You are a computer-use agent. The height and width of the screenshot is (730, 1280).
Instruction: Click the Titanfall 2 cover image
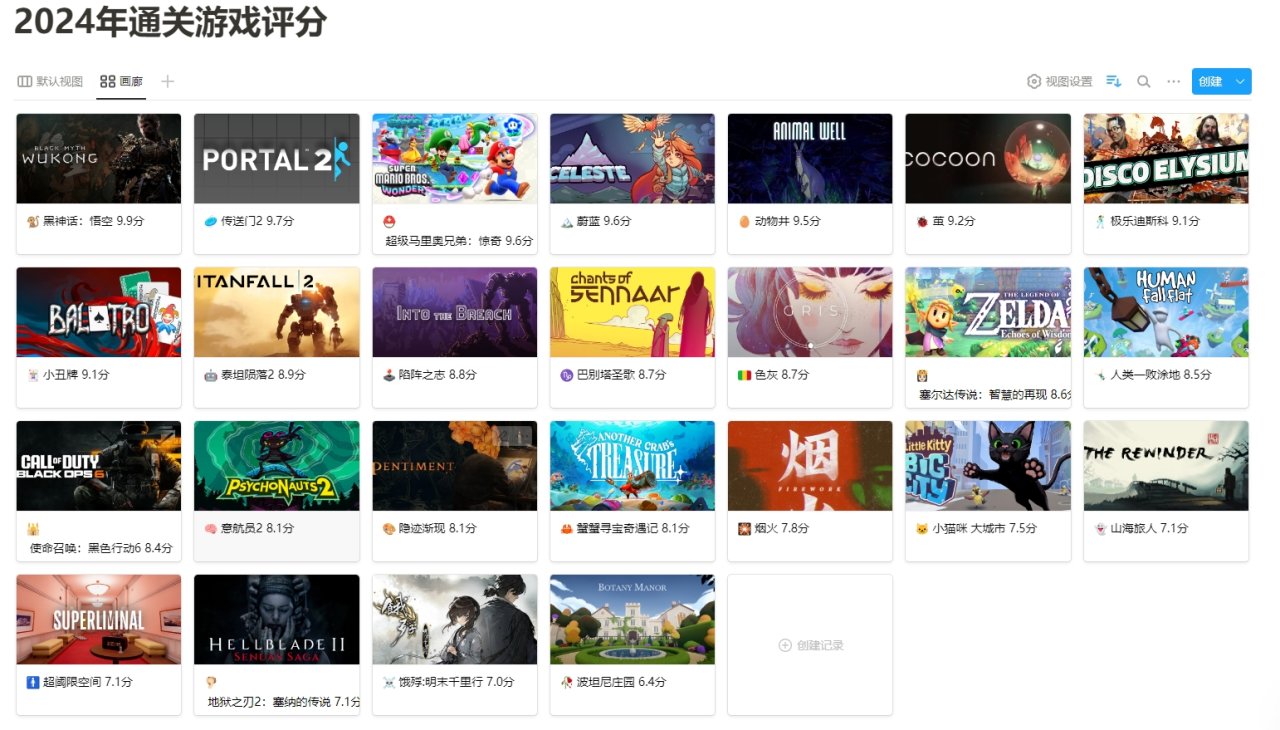coord(277,312)
